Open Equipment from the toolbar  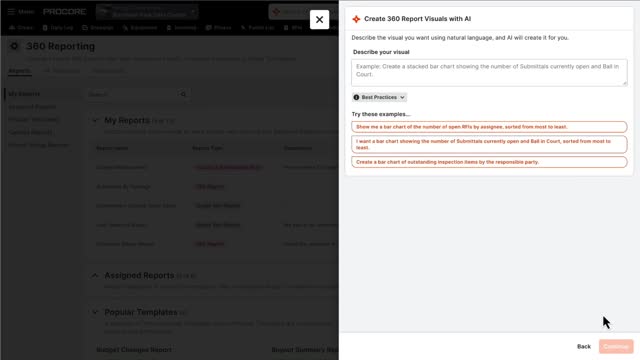[x=140, y=28]
